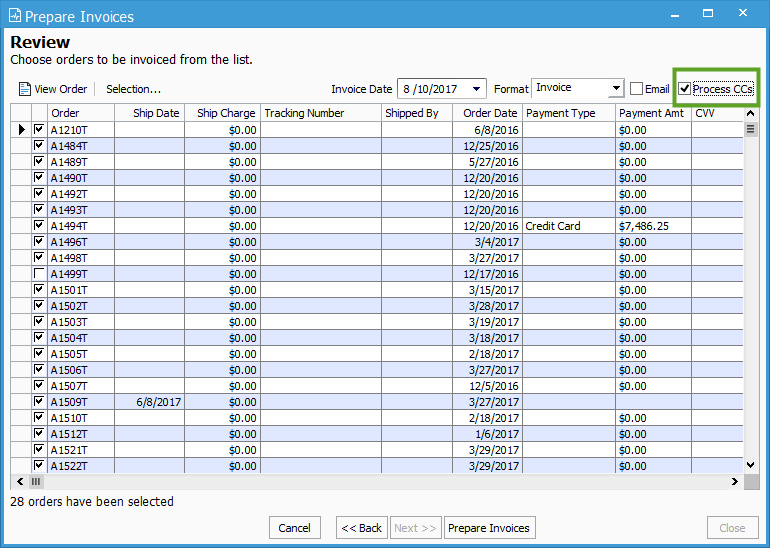The width and height of the screenshot is (770, 548).
Task: Click the greyed-out Close button
Action: point(732,528)
